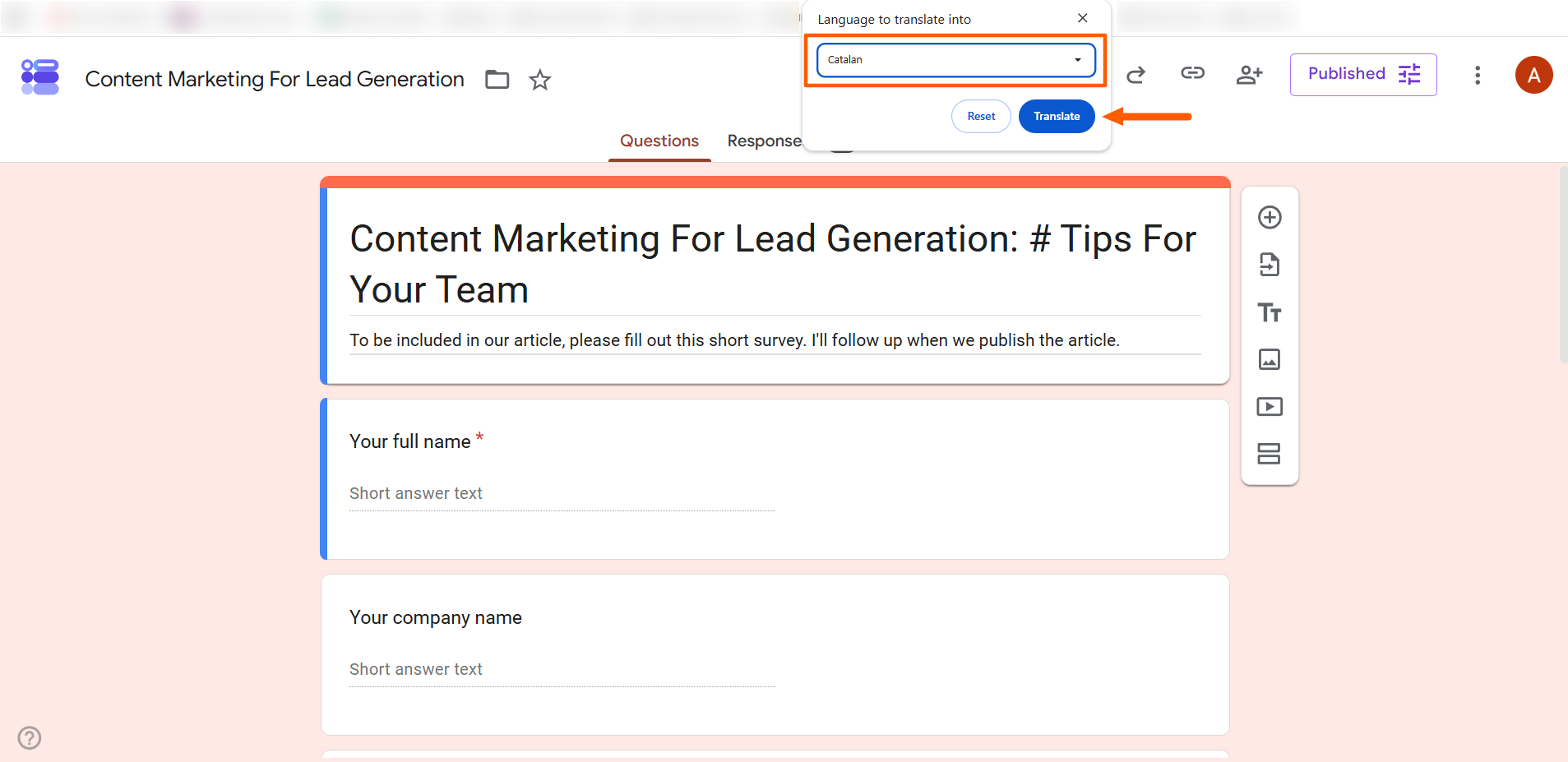Import questions from another form
This screenshot has width=1568, height=762.
(1270, 265)
